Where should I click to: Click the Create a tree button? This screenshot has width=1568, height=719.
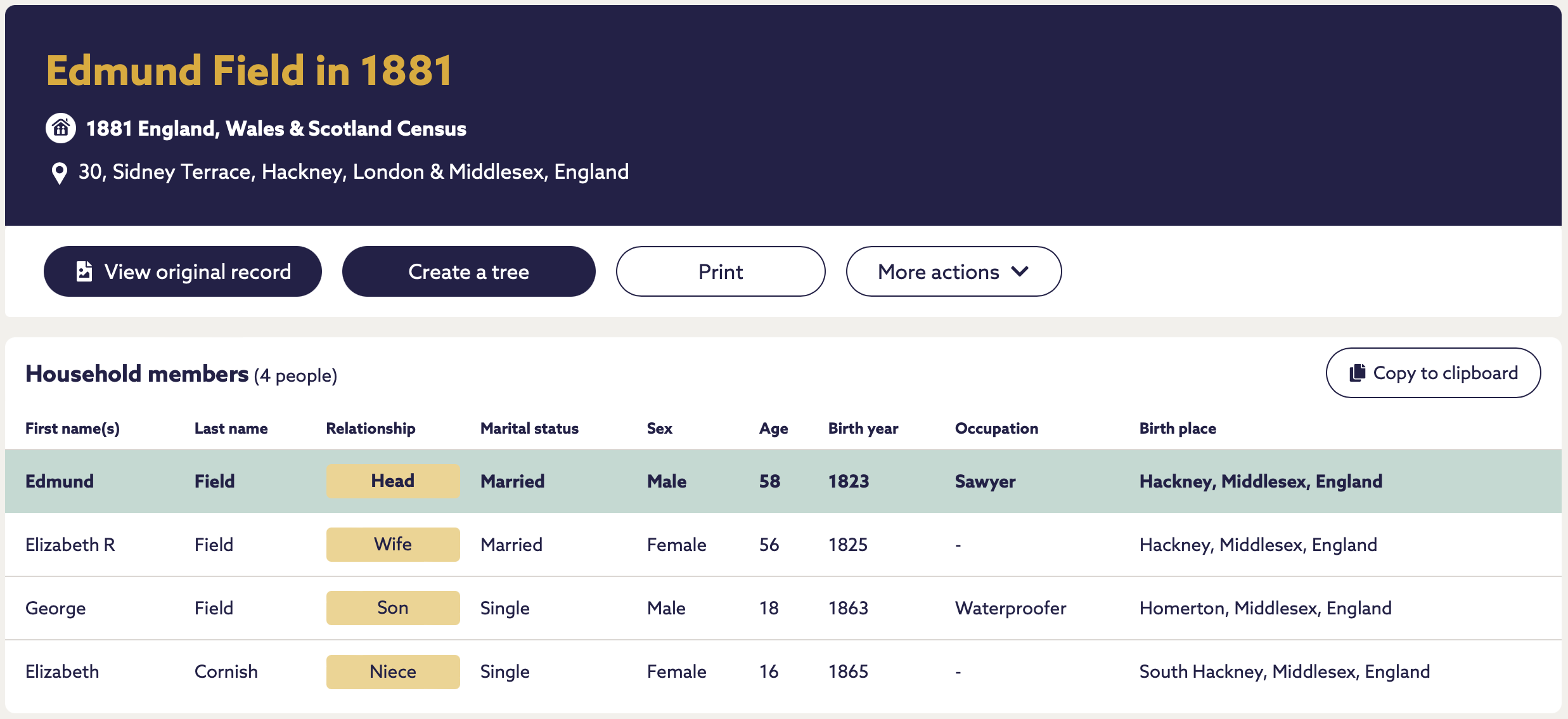click(468, 271)
